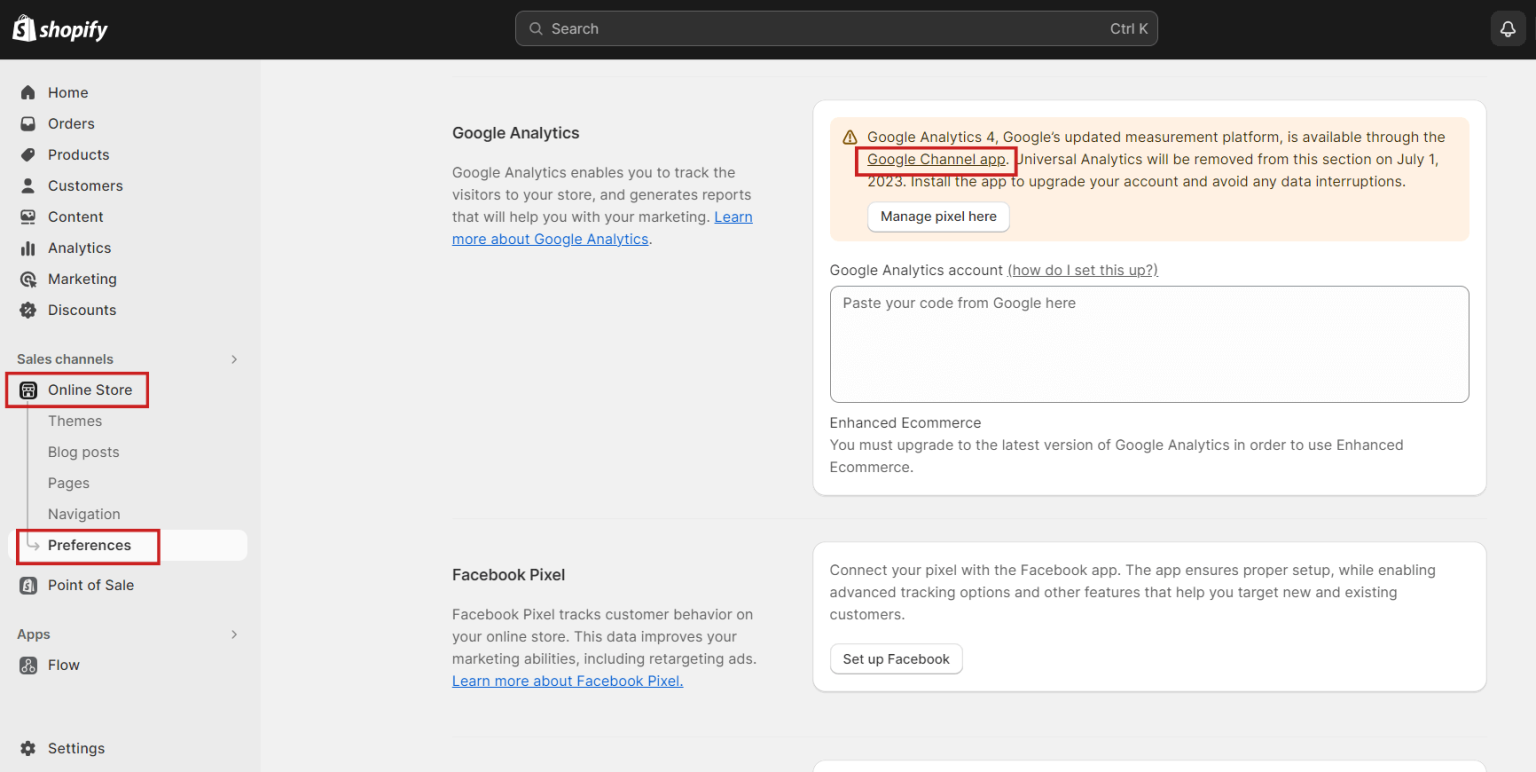The image size is (1536, 772).
Task: Click the Google Analytics code field
Action: click(x=1148, y=343)
